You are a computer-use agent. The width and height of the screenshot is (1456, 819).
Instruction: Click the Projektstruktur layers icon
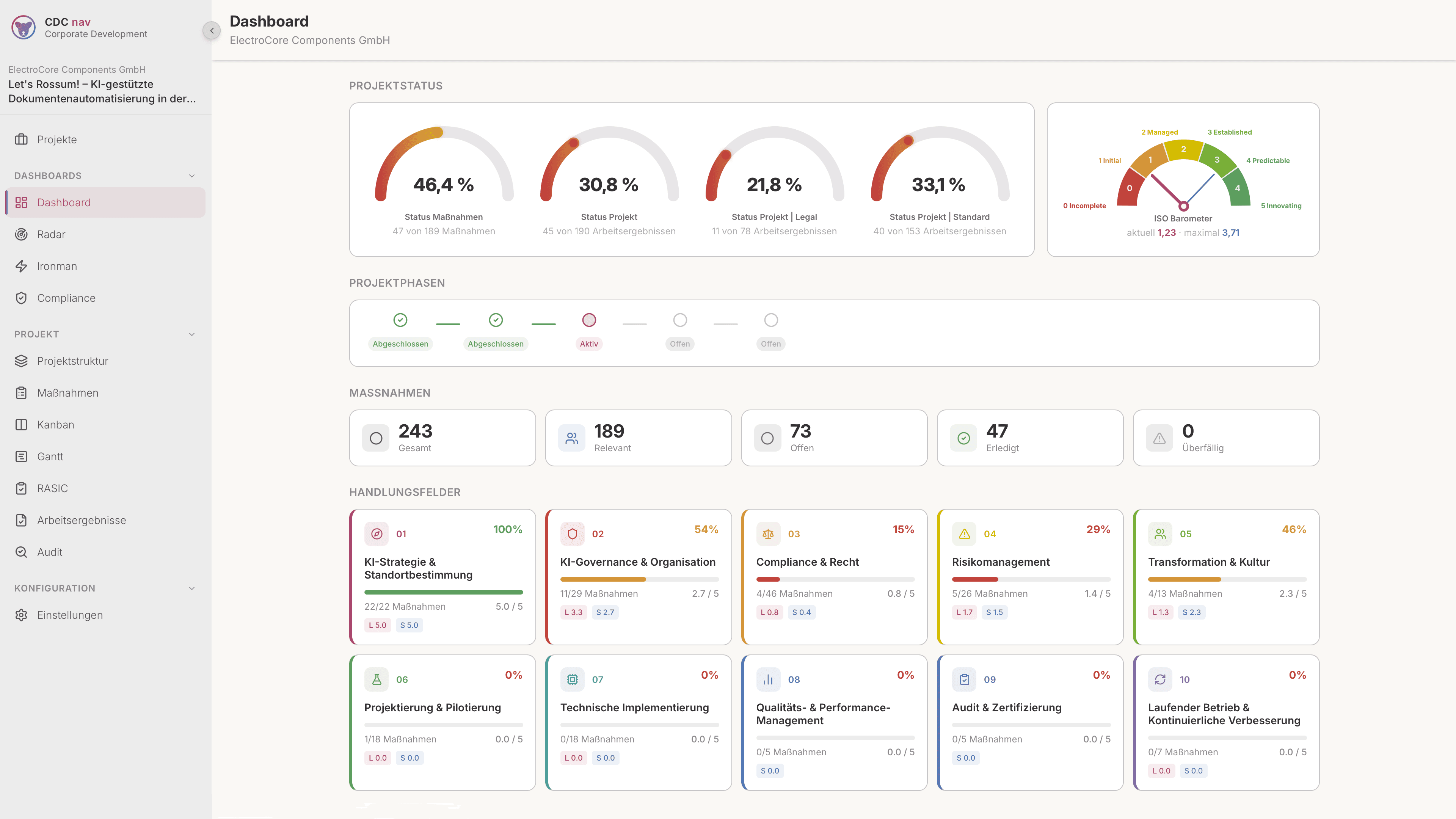click(21, 361)
